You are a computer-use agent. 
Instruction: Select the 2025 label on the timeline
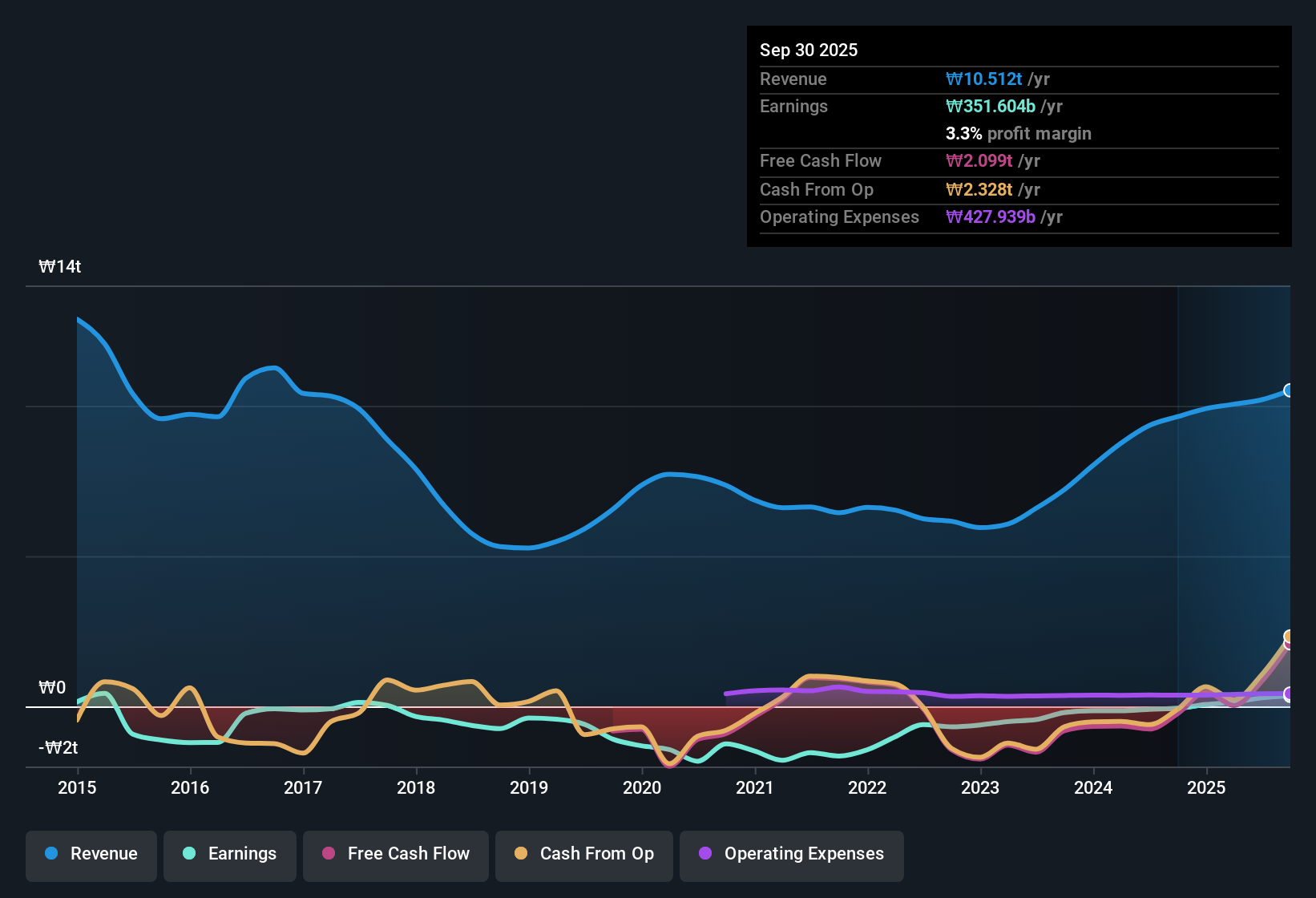1207,788
